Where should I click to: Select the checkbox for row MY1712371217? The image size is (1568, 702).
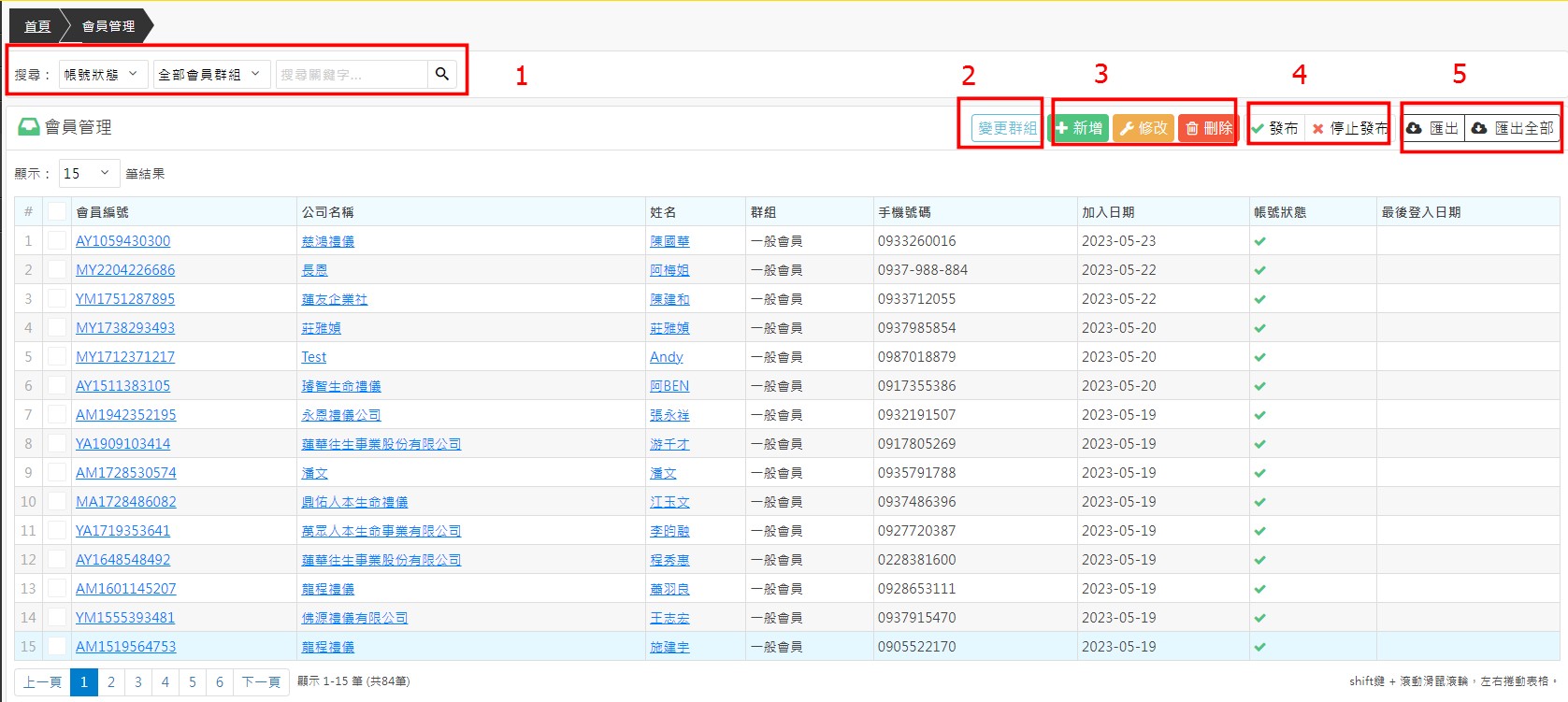tap(57, 357)
